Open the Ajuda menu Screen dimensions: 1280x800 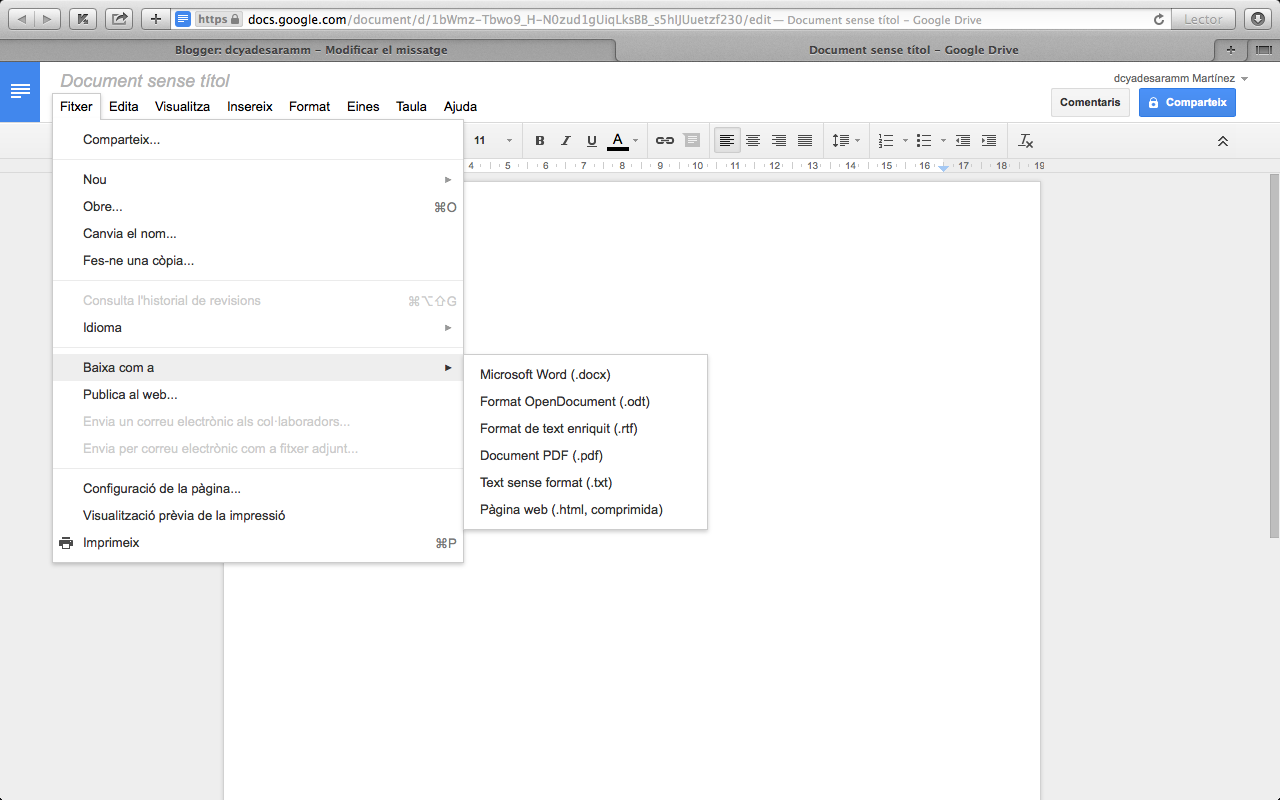pyautogui.click(x=460, y=106)
